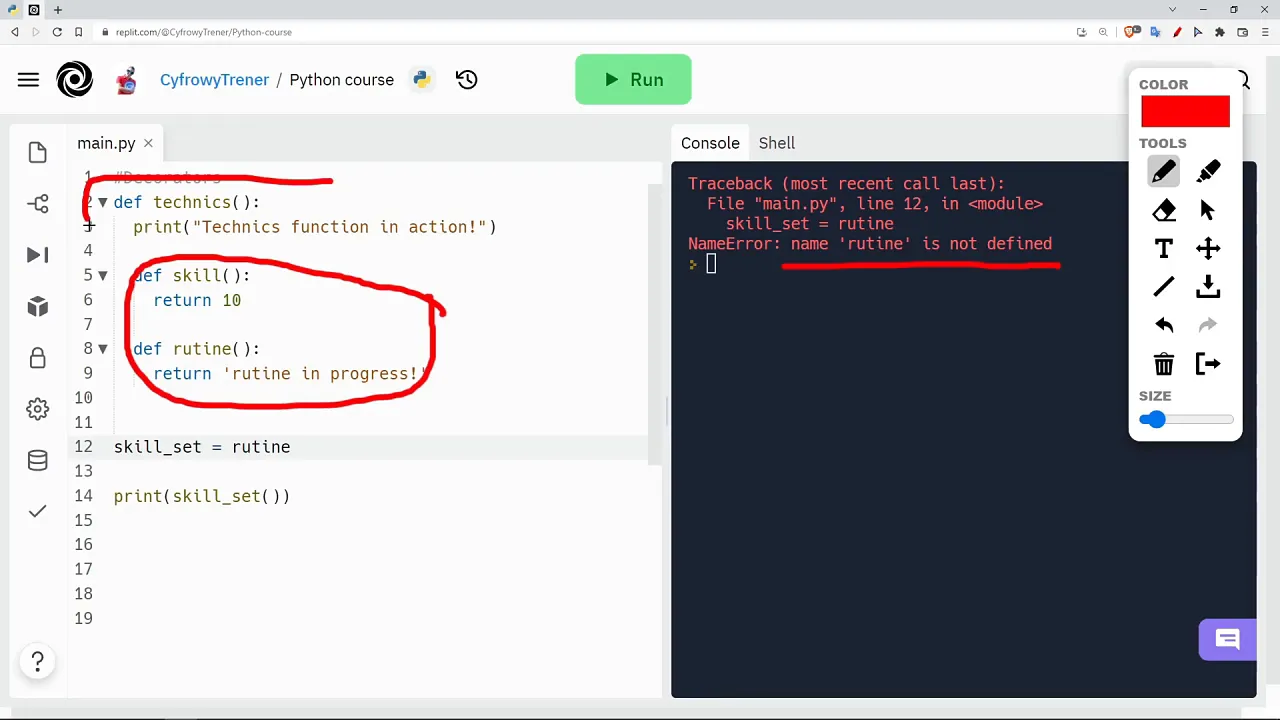Collapse the rutine function fold arrow
The width and height of the screenshot is (1280, 720).
102,349
